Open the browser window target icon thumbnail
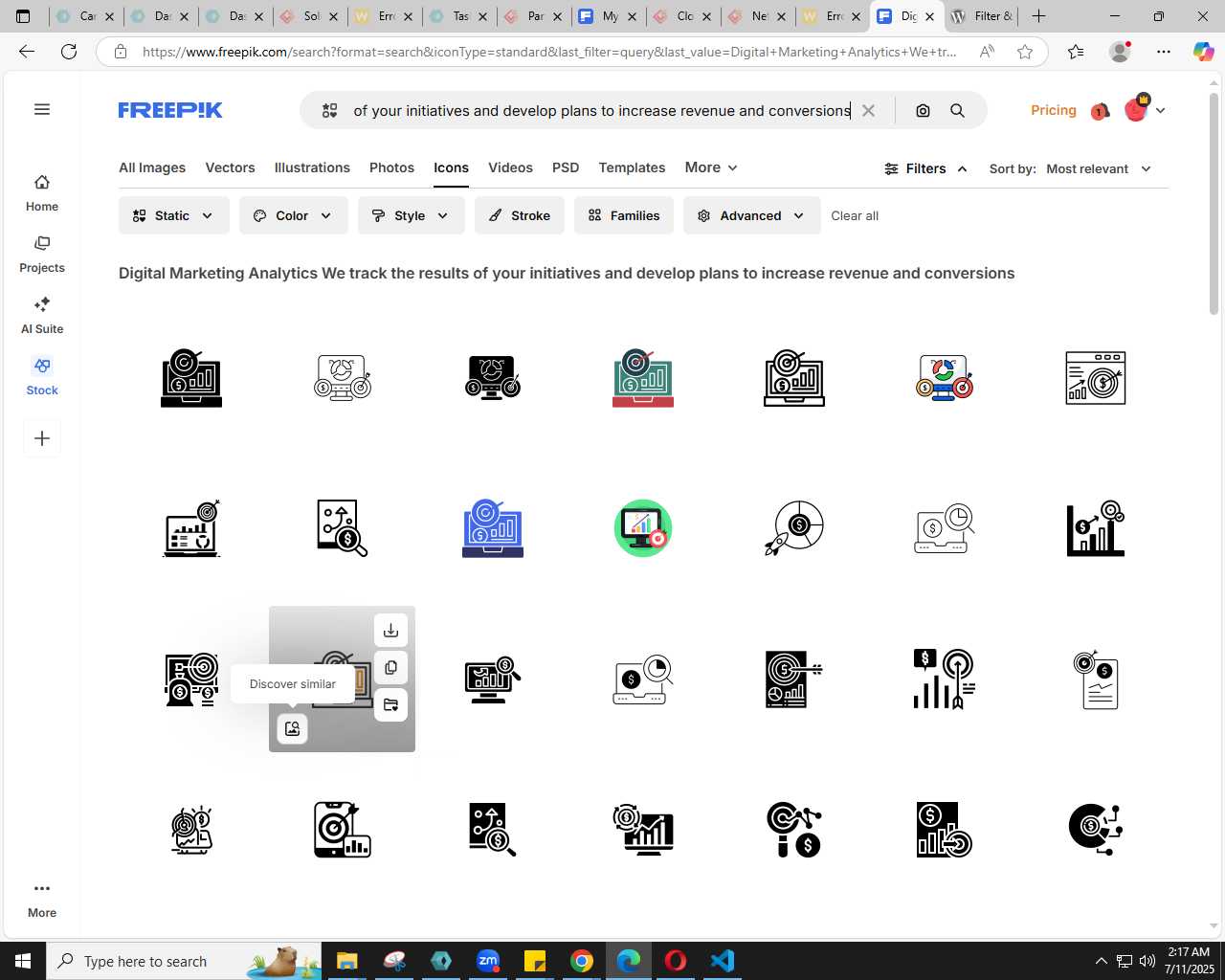This screenshot has height=980, width=1225. [1096, 378]
